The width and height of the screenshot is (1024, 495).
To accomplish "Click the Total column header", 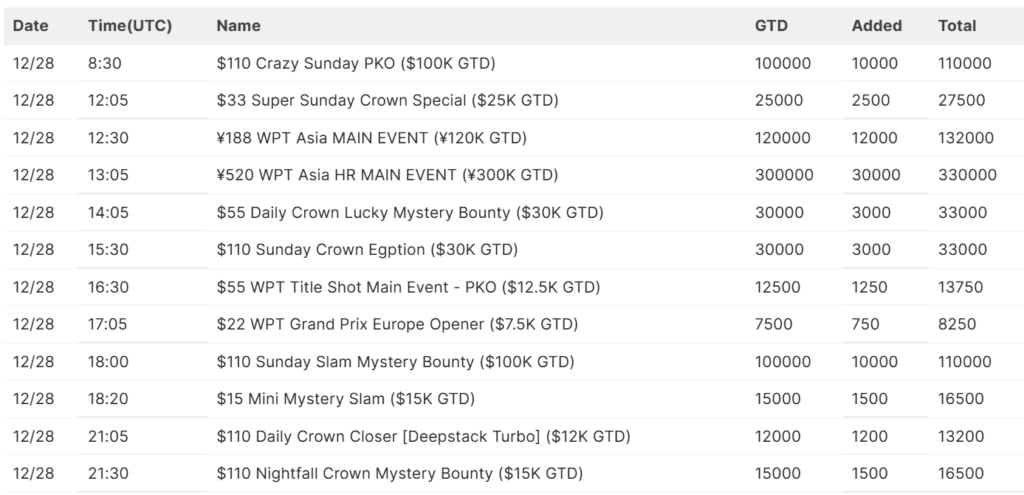I will point(957,26).
